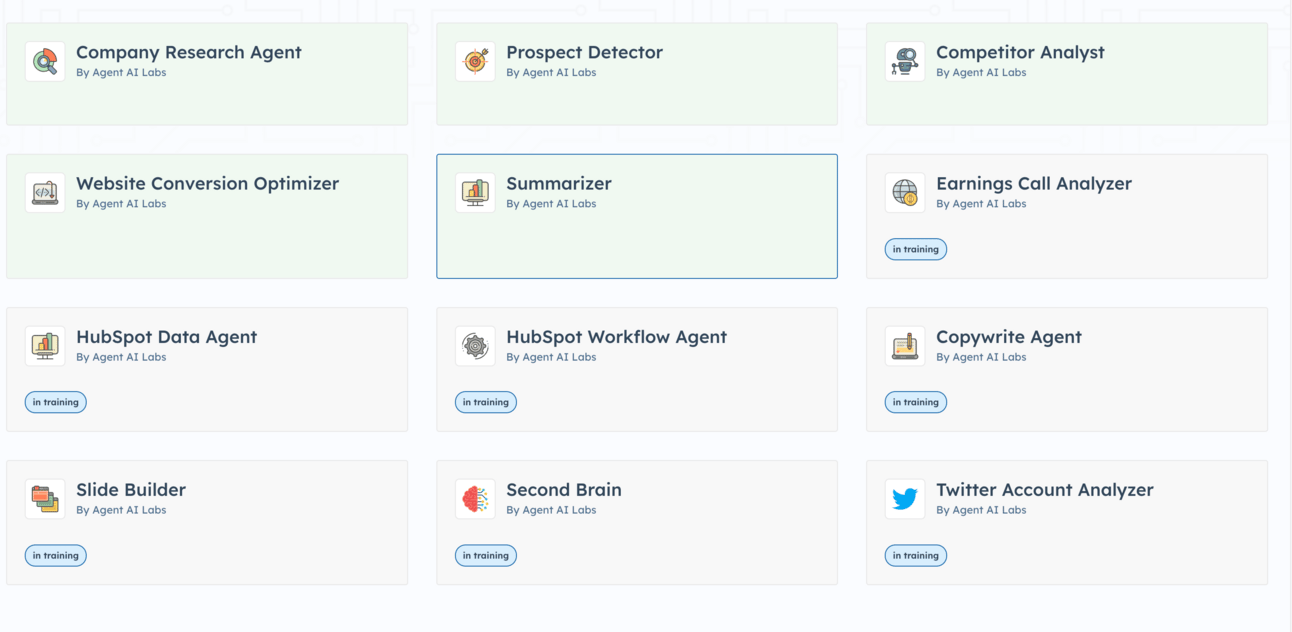Click the Competitor Analyst robot icon
Viewport: 1292px width, 632px height.
point(905,62)
